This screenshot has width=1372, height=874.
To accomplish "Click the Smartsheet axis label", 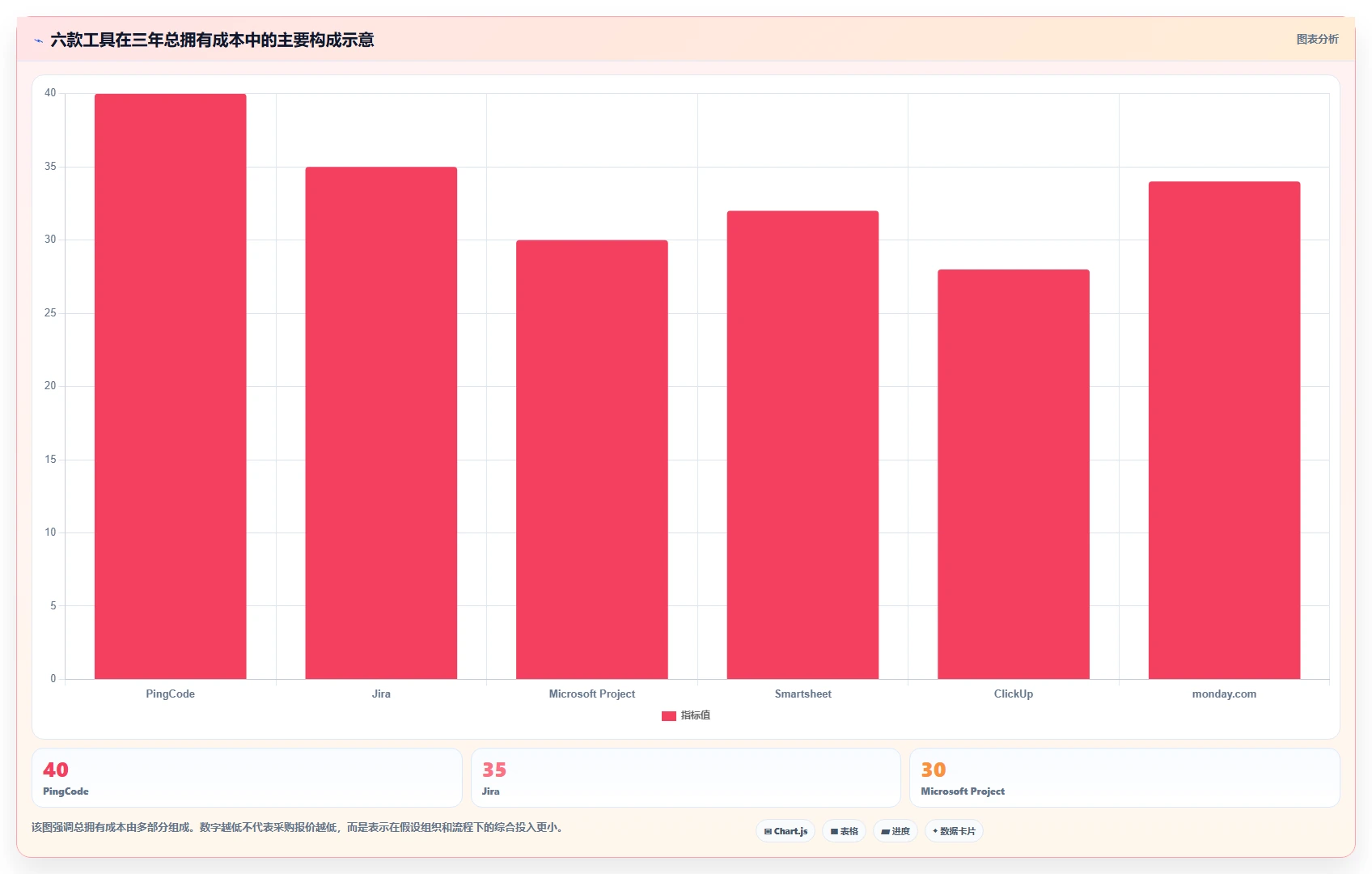I will click(802, 694).
